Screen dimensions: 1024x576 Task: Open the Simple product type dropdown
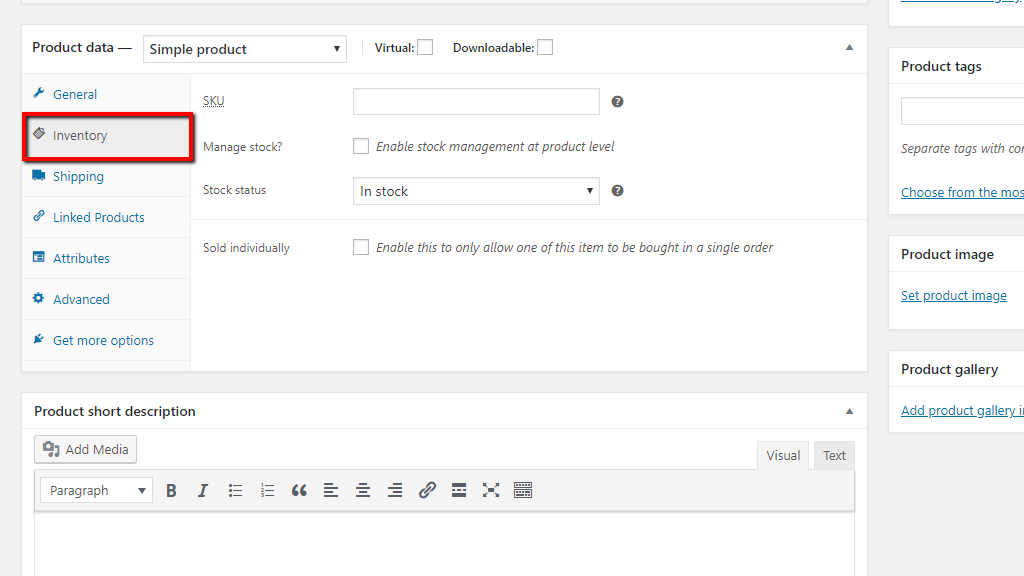coord(244,49)
